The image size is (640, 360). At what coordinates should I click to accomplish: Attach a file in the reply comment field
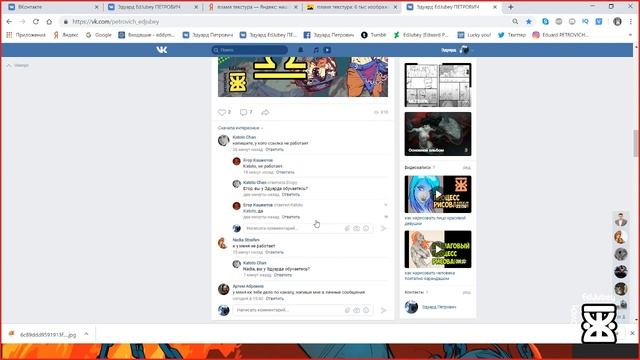click(x=347, y=229)
